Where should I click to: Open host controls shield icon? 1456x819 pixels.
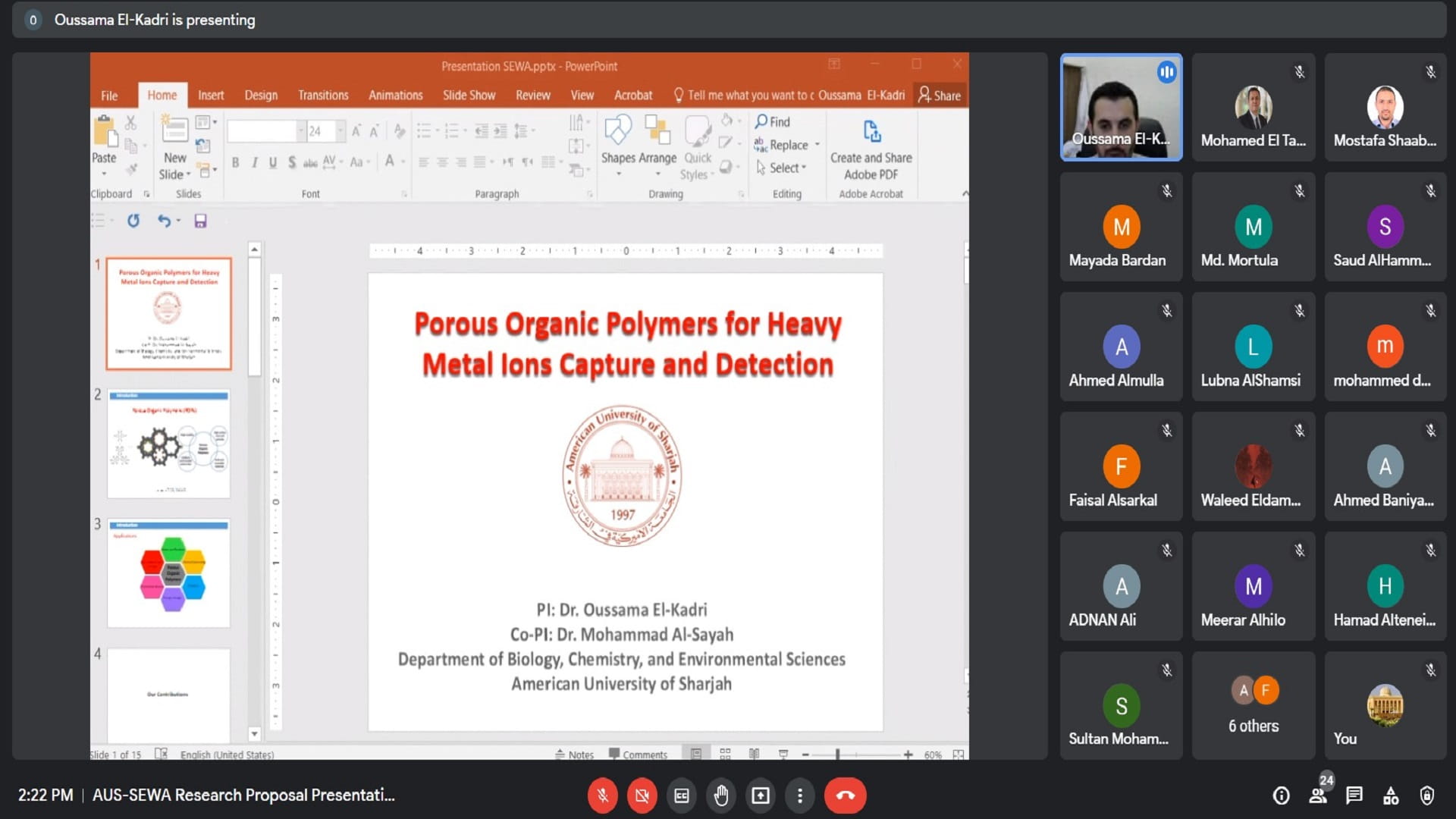[x=1426, y=795]
